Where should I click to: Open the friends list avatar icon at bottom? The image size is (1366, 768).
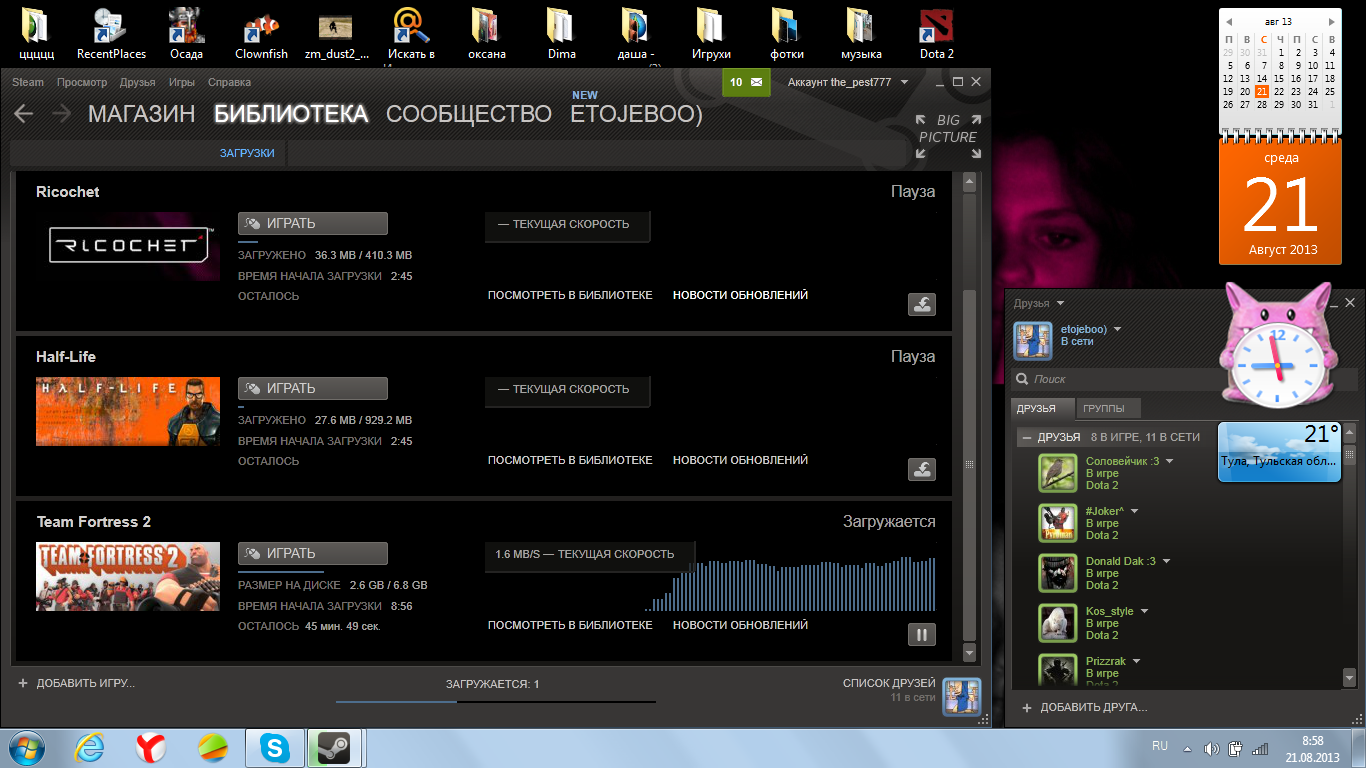[962, 695]
